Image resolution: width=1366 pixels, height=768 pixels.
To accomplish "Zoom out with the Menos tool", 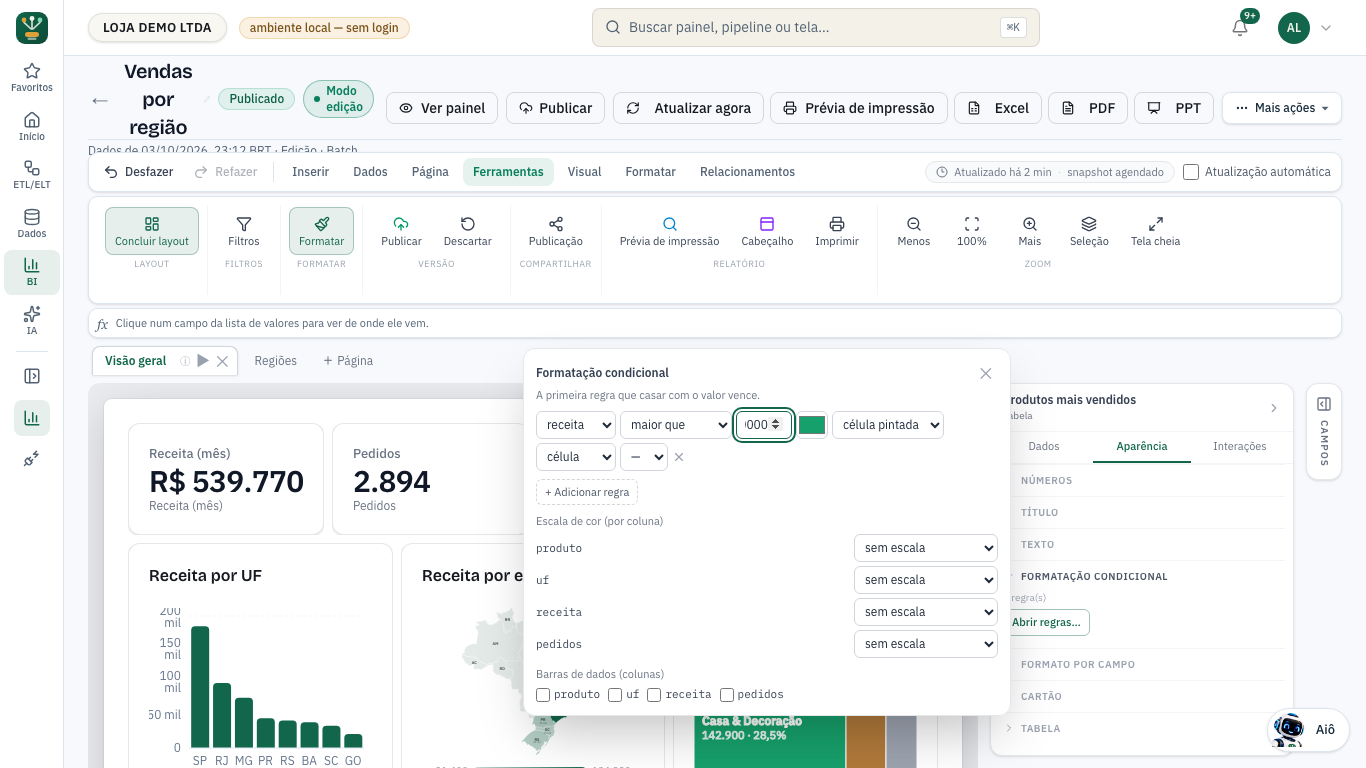I will 914,231.
